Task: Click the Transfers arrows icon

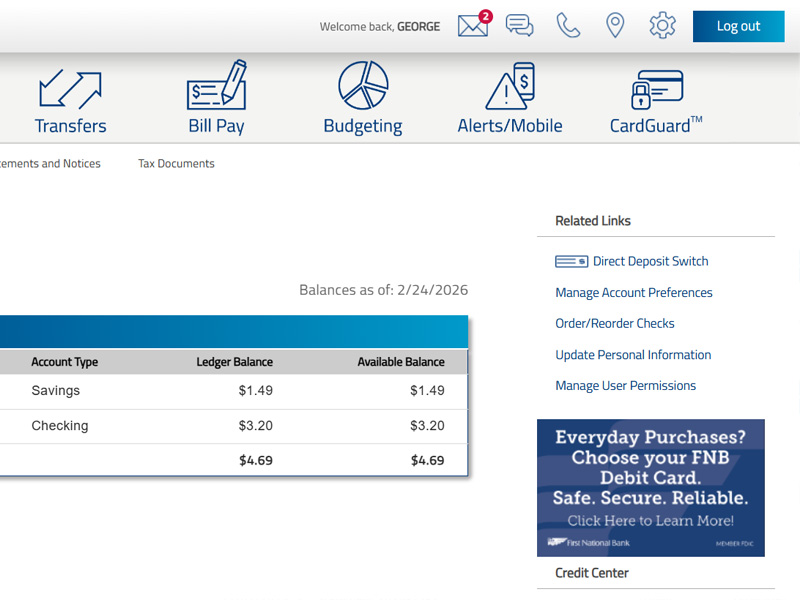Action: (x=70, y=88)
